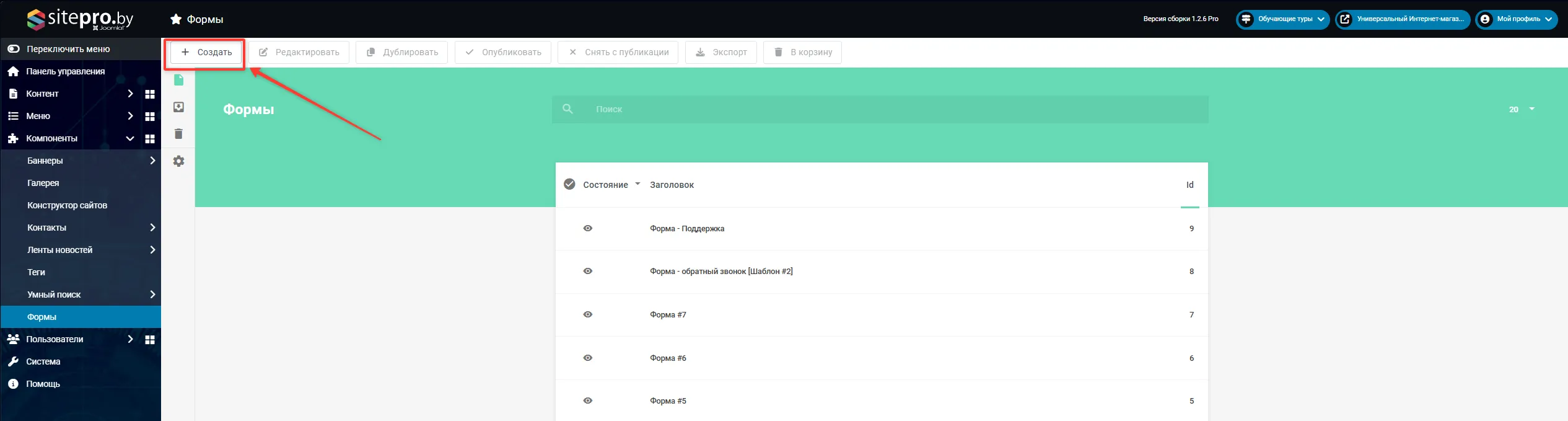Open the 20 items-per-page dropdown

click(1522, 109)
